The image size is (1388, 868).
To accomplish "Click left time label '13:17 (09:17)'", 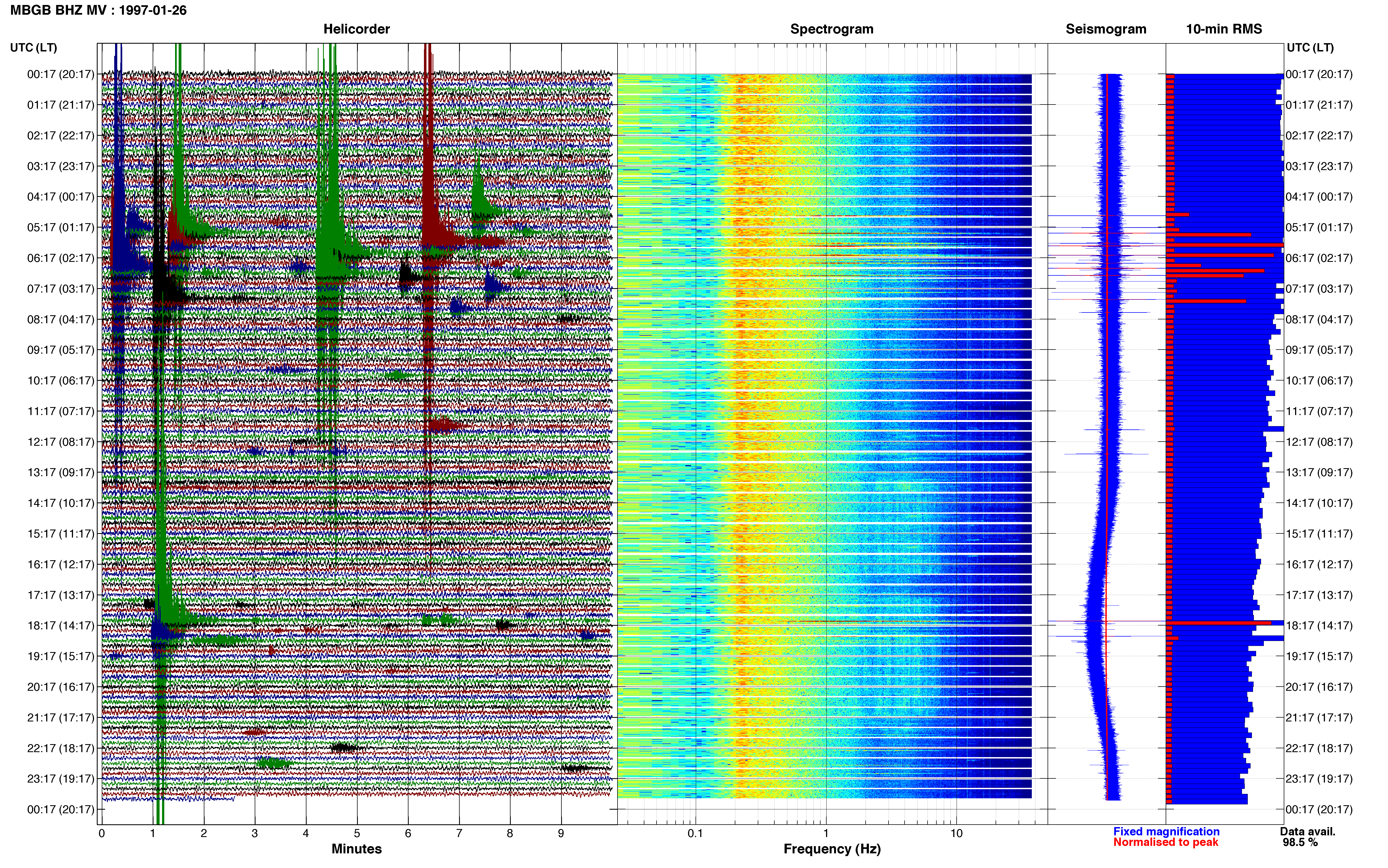I will 61,473.
